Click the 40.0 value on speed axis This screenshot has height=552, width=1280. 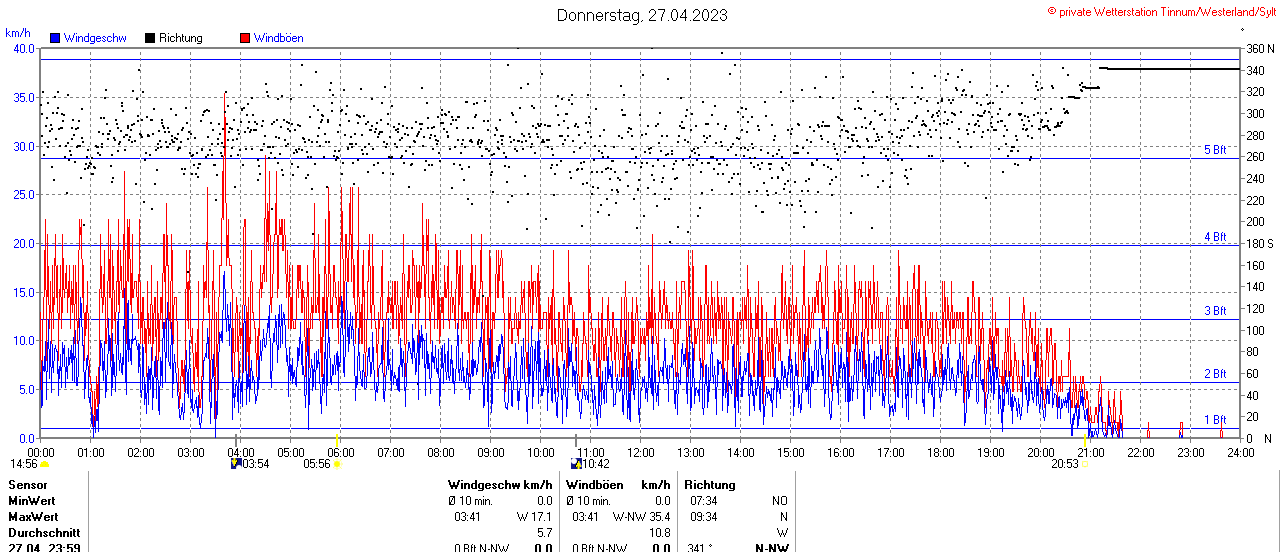[x=23, y=49]
